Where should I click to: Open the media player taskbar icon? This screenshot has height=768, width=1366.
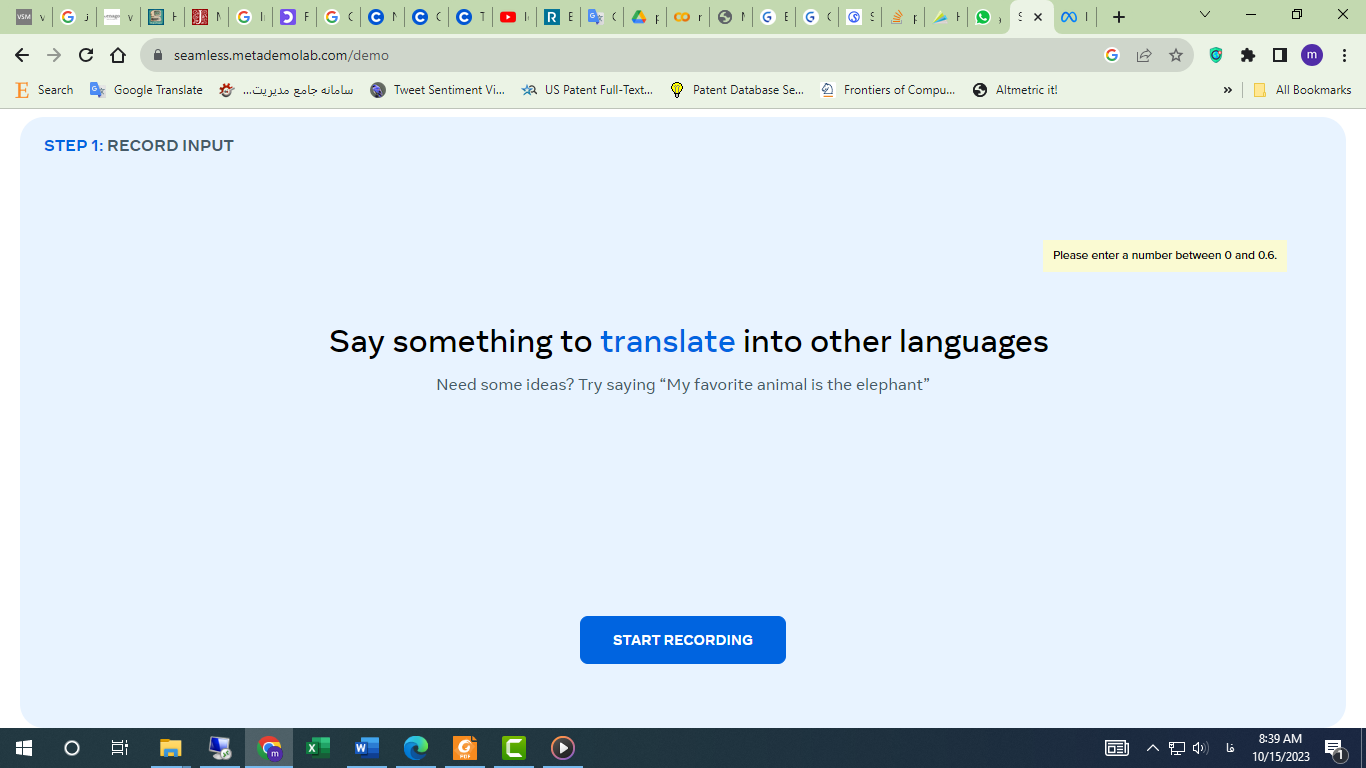563,748
